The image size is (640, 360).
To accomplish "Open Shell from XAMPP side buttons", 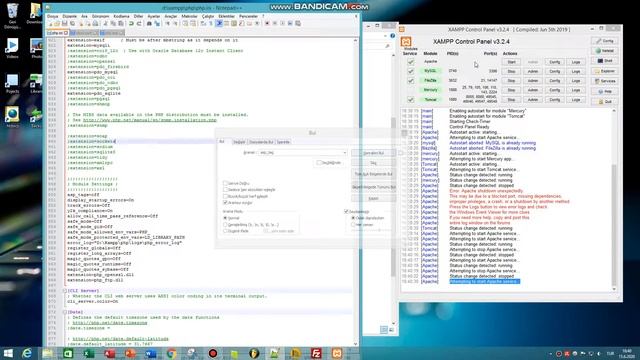I will click(604, 61).
